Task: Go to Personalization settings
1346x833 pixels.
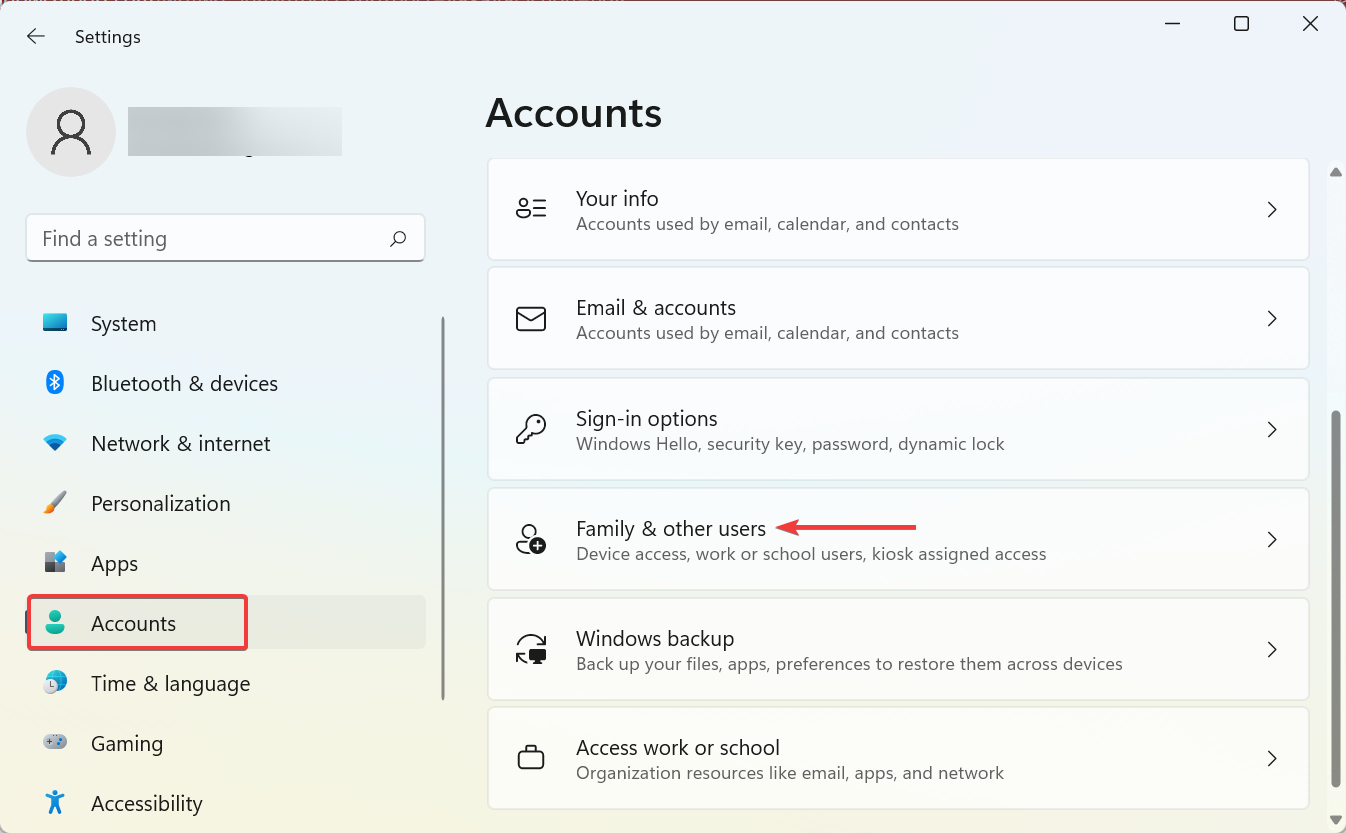Action: click(226, 503)
